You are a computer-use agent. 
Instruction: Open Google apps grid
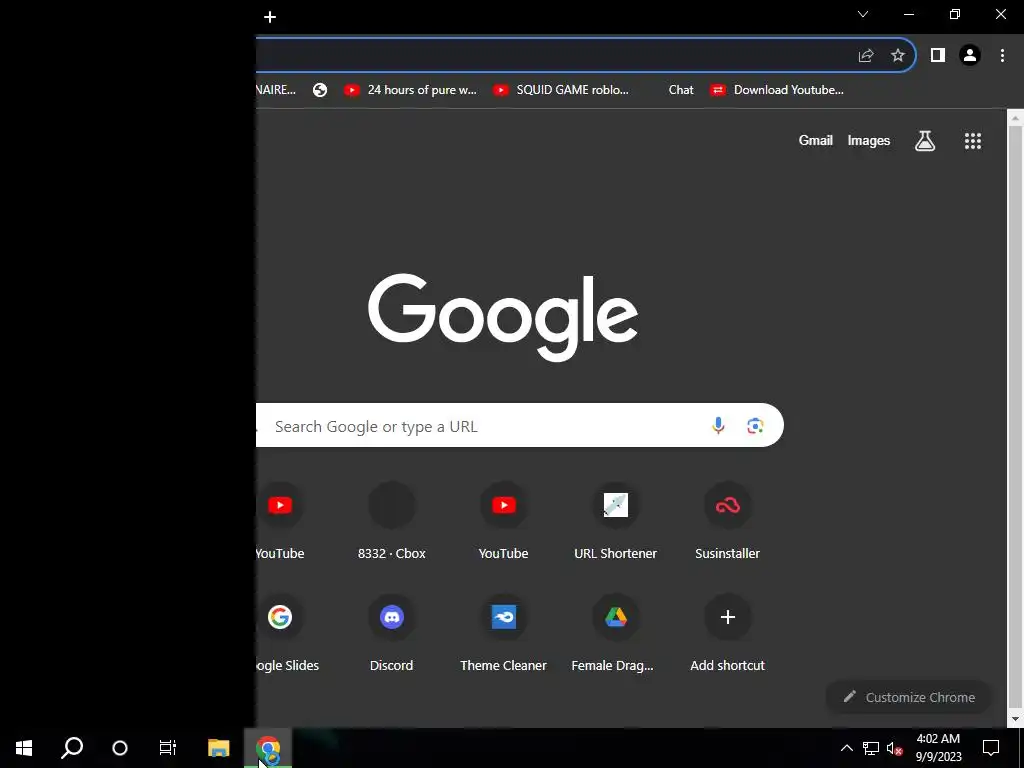(973, 141)
